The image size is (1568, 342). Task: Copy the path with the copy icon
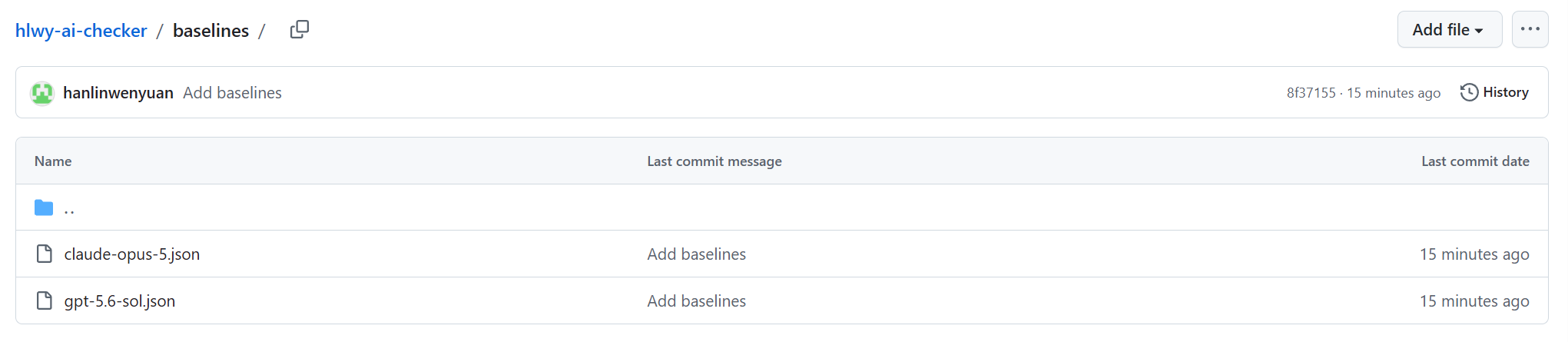tap(299, 30)
